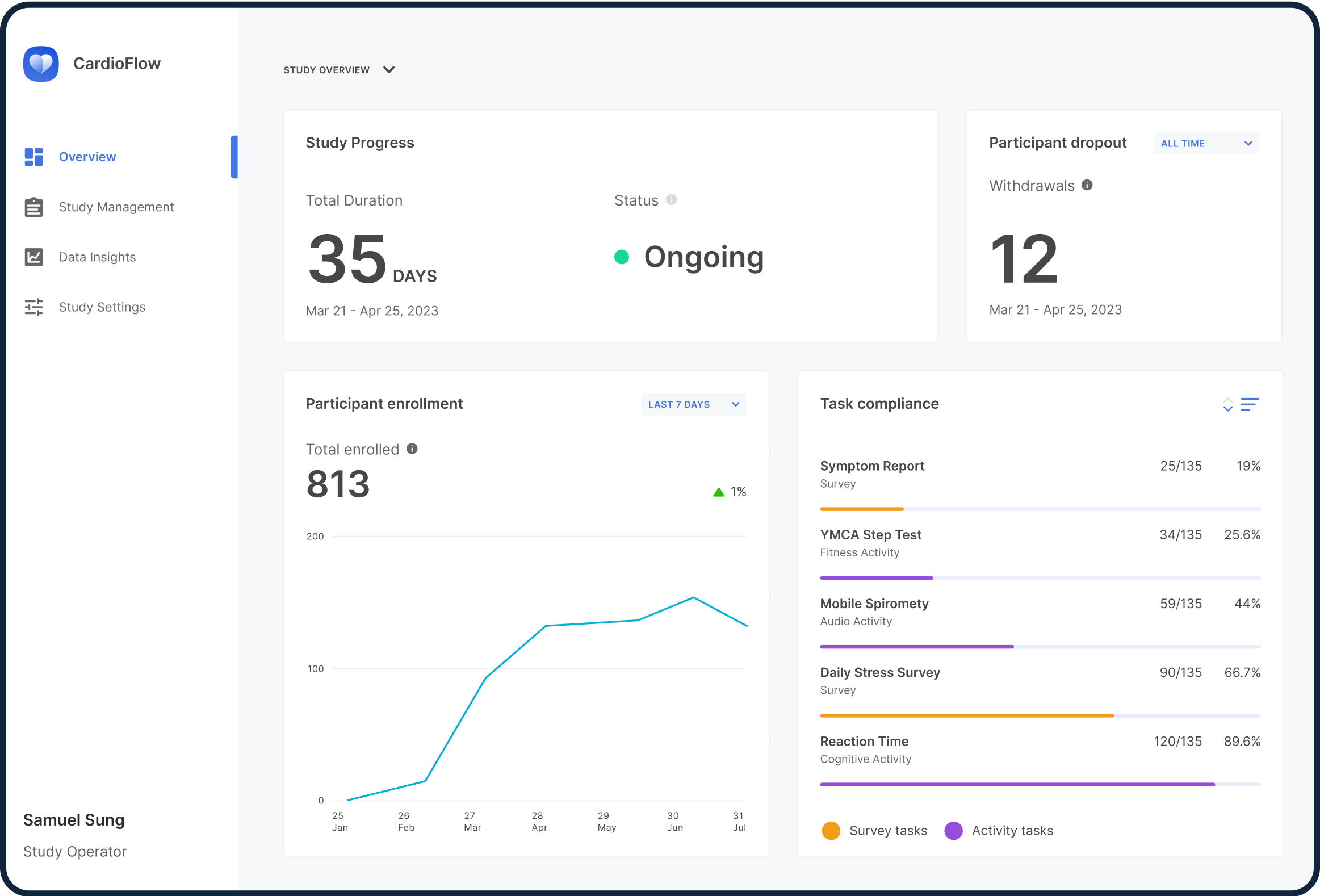Click the Samuel Sung user profile name
1320x896 pixels.
click(74, 820)
